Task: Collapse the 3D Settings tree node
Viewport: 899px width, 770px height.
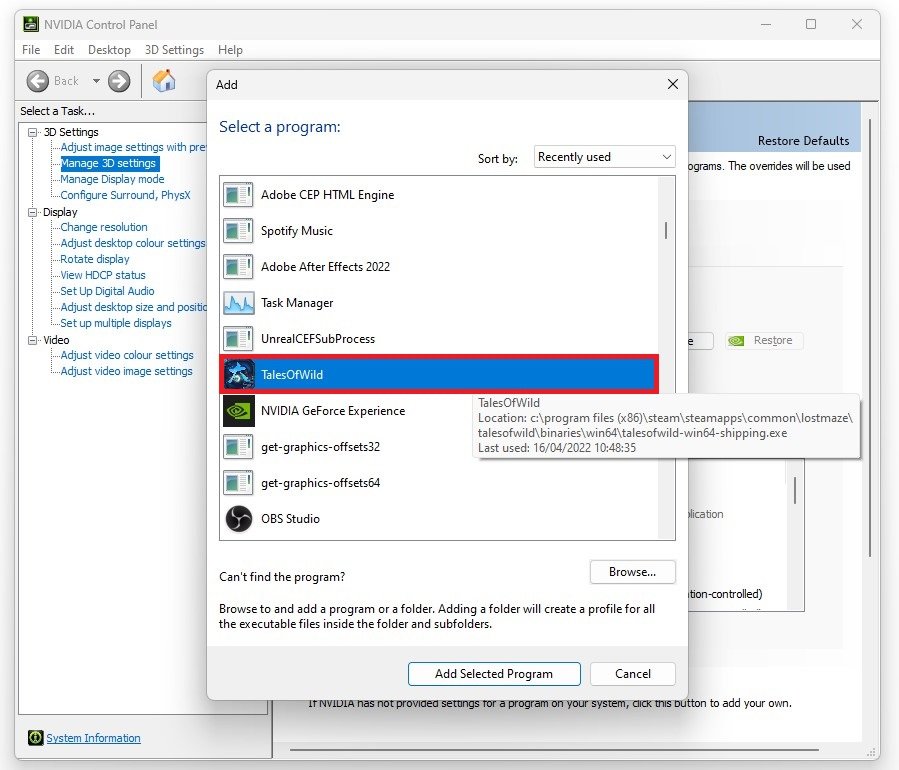Action: tap(33, 132)
